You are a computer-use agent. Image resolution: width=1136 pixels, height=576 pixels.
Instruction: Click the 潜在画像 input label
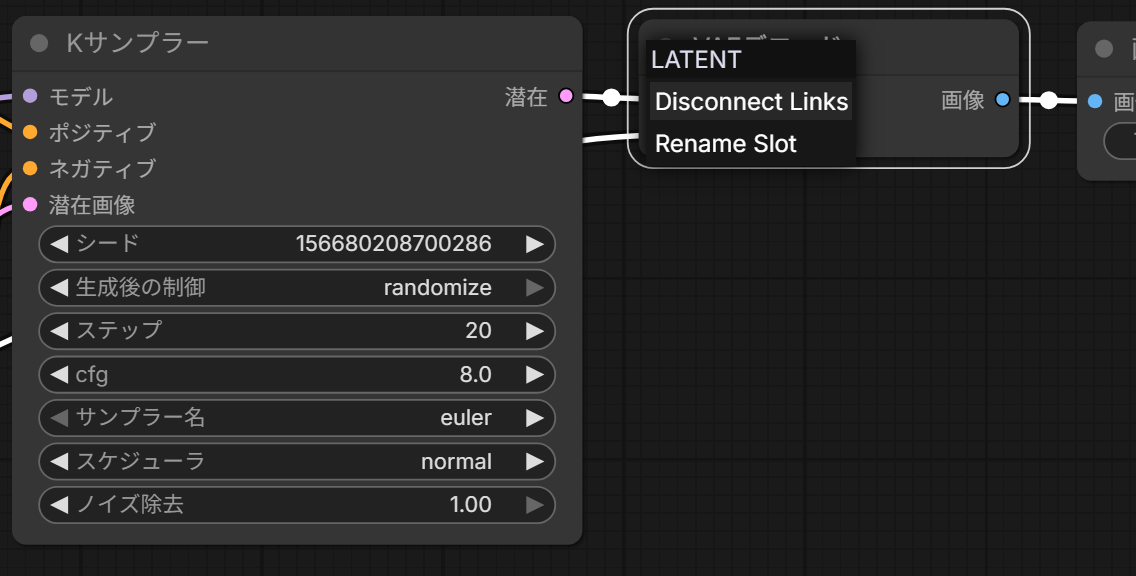click(x=92, y=205)
